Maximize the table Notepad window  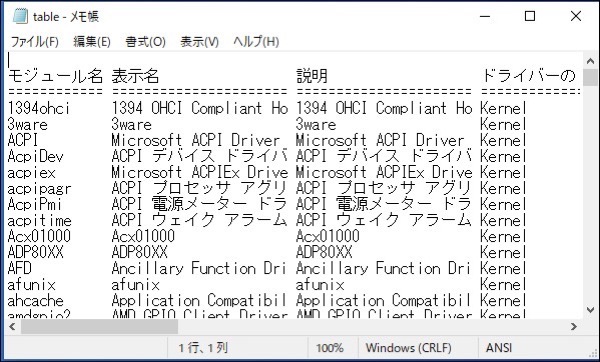(x=530, y=16)
